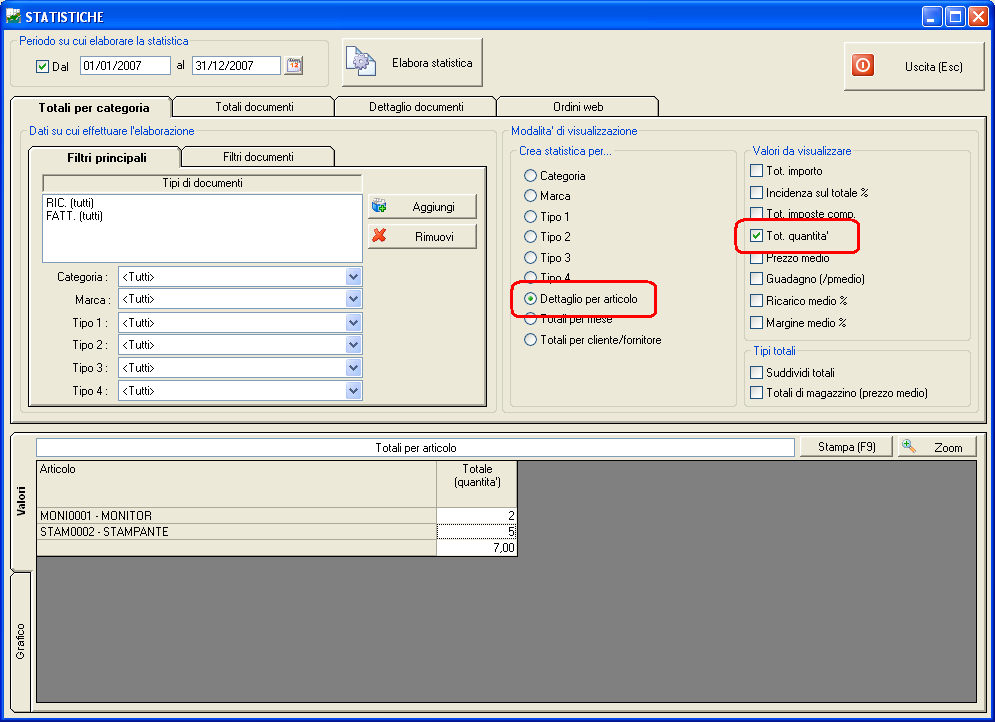Select the Tipo 1 radio option
The width and height of the screenshot is (995, 722).
pos(530,217)
